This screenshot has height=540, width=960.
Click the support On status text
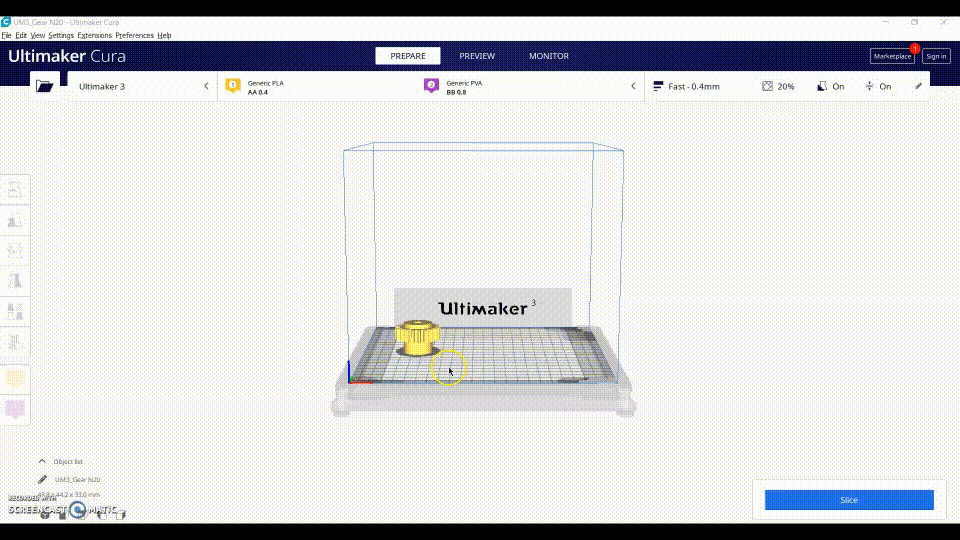point(838,86)
